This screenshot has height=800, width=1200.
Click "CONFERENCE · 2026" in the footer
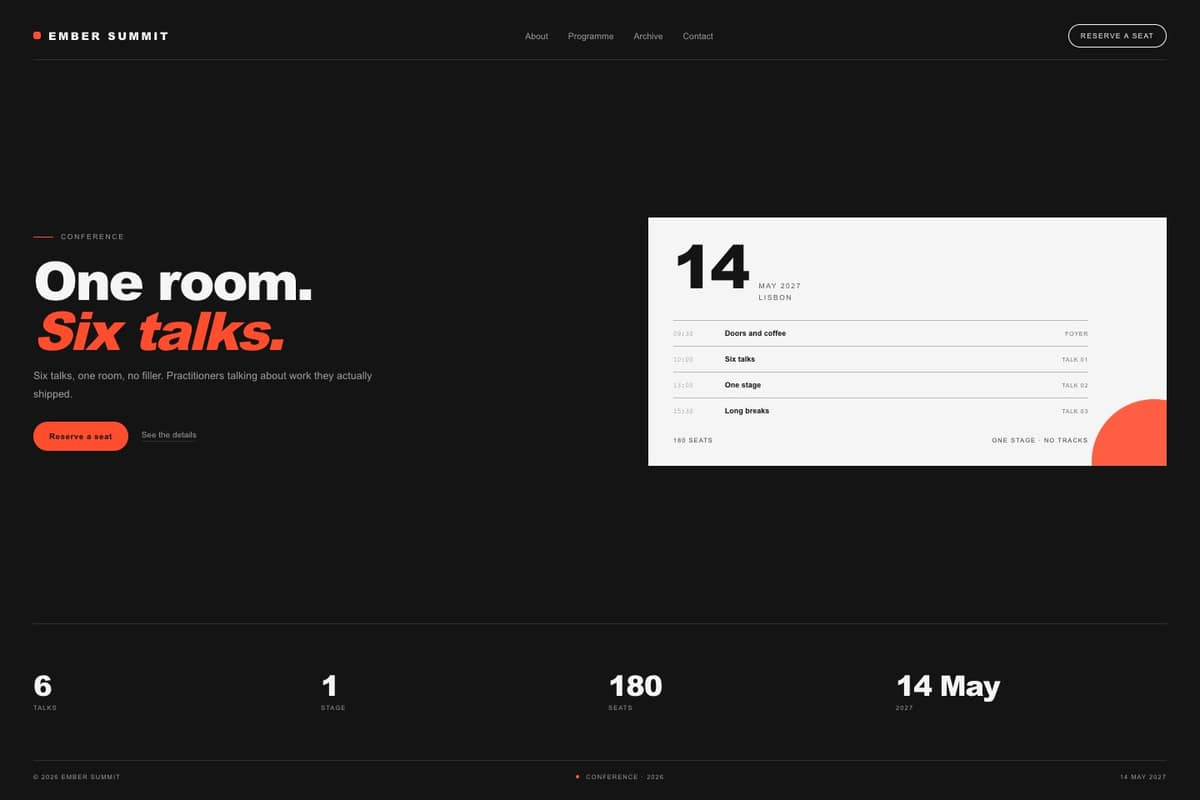625,777
